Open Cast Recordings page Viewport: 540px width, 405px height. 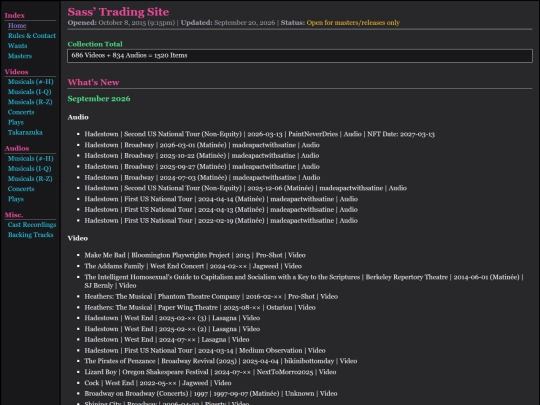[x=32, y=225]
